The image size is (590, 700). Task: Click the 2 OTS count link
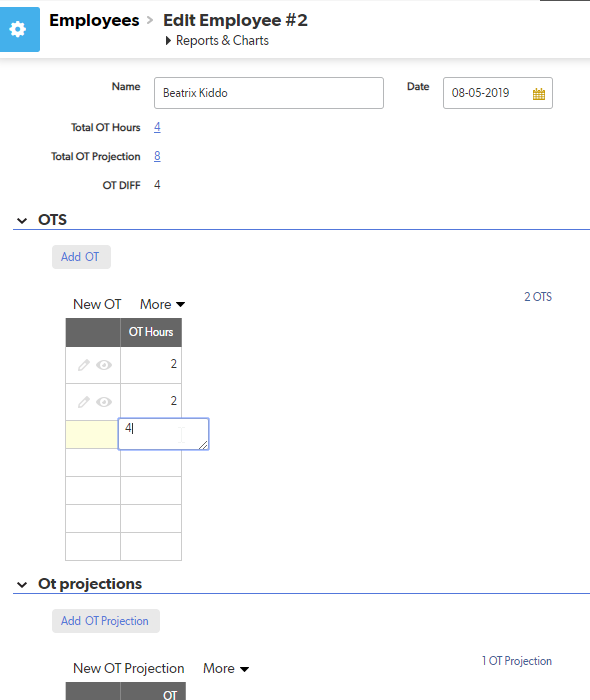click(538, 297)
